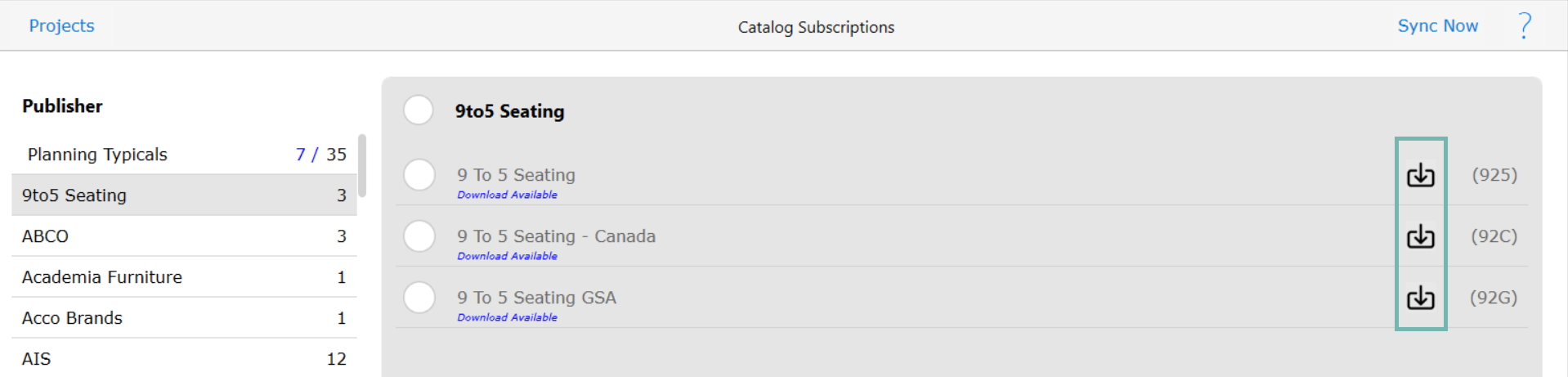Viewport: 1568px width, 377px height.
Task: Select 9to5 Seating publisher
Action: (184, 195)
